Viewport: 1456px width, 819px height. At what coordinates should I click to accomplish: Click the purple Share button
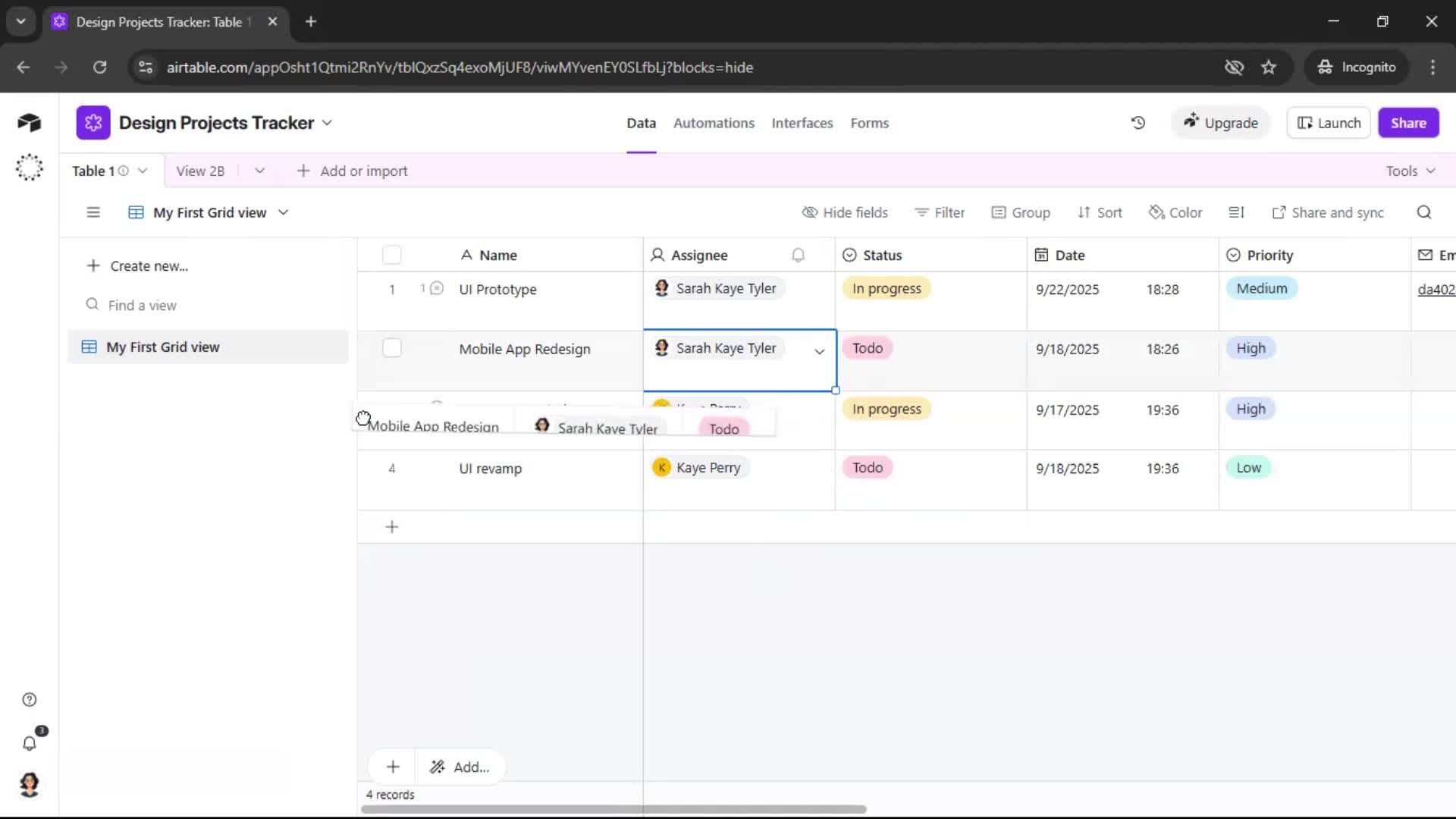point(1408,123)
